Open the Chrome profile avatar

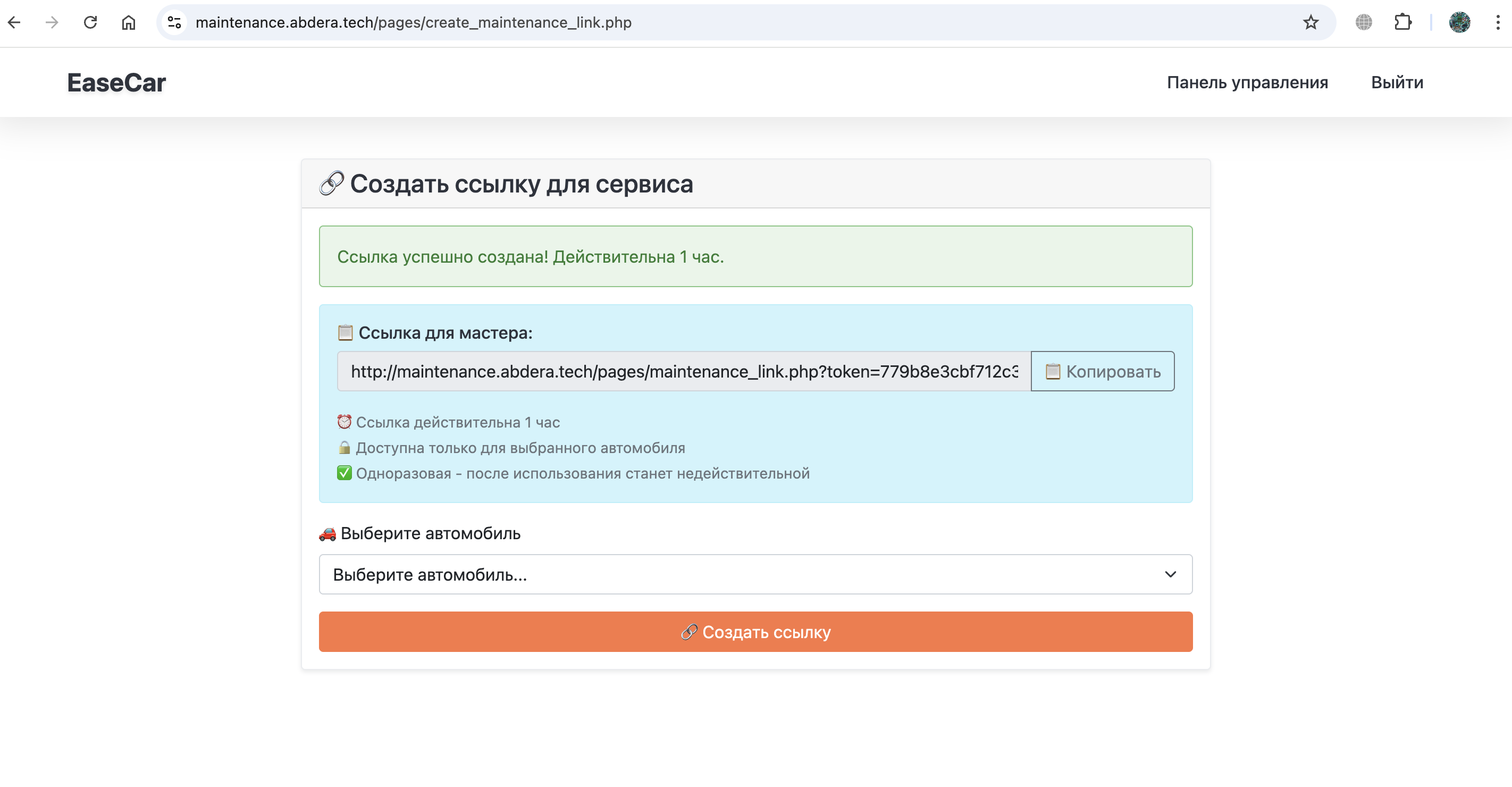(x=1459, y=22)
